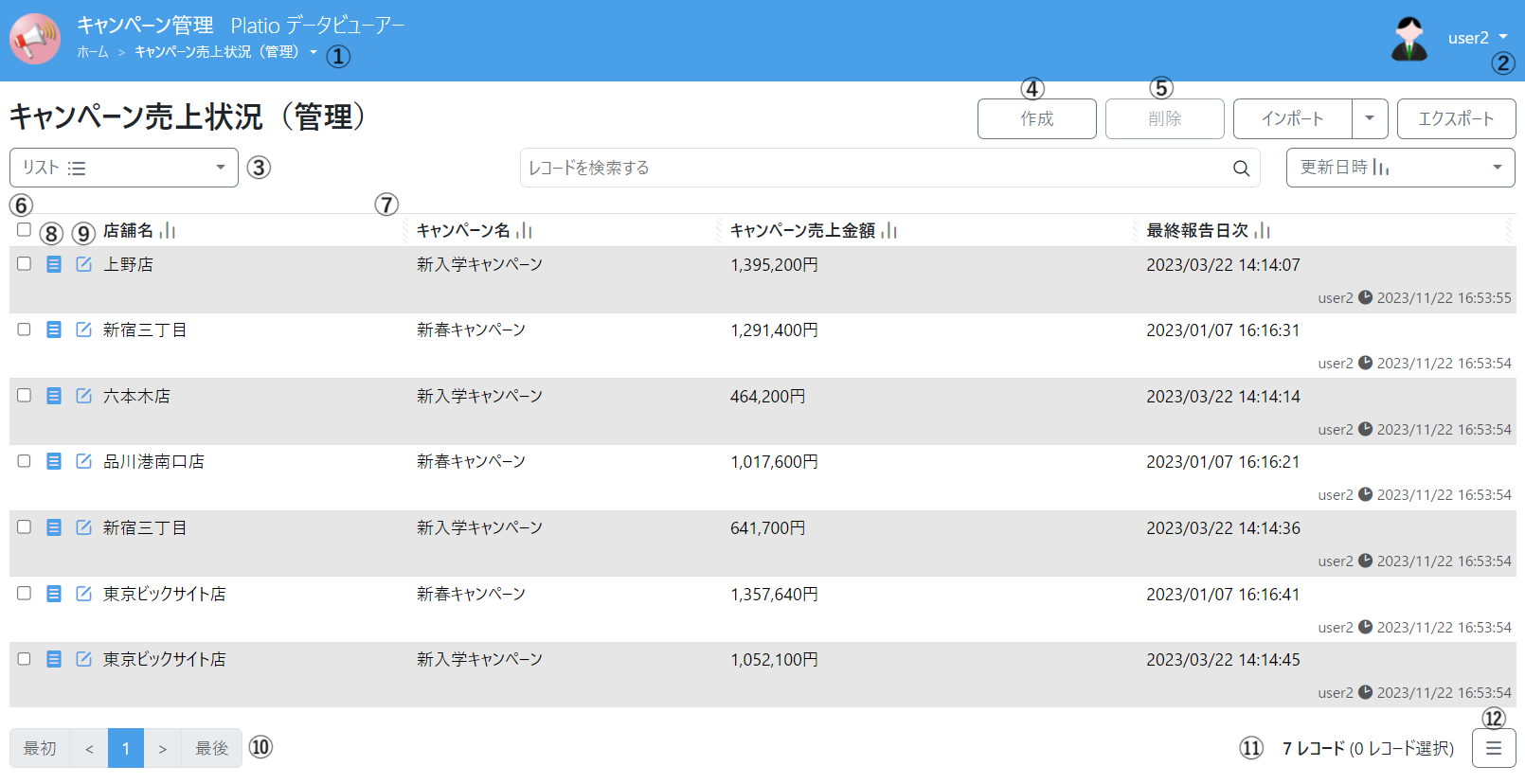Click edit icon for 品川港南口店 row
The height and width of the screenshot is (784, 1525).
[x=84, y=461]
